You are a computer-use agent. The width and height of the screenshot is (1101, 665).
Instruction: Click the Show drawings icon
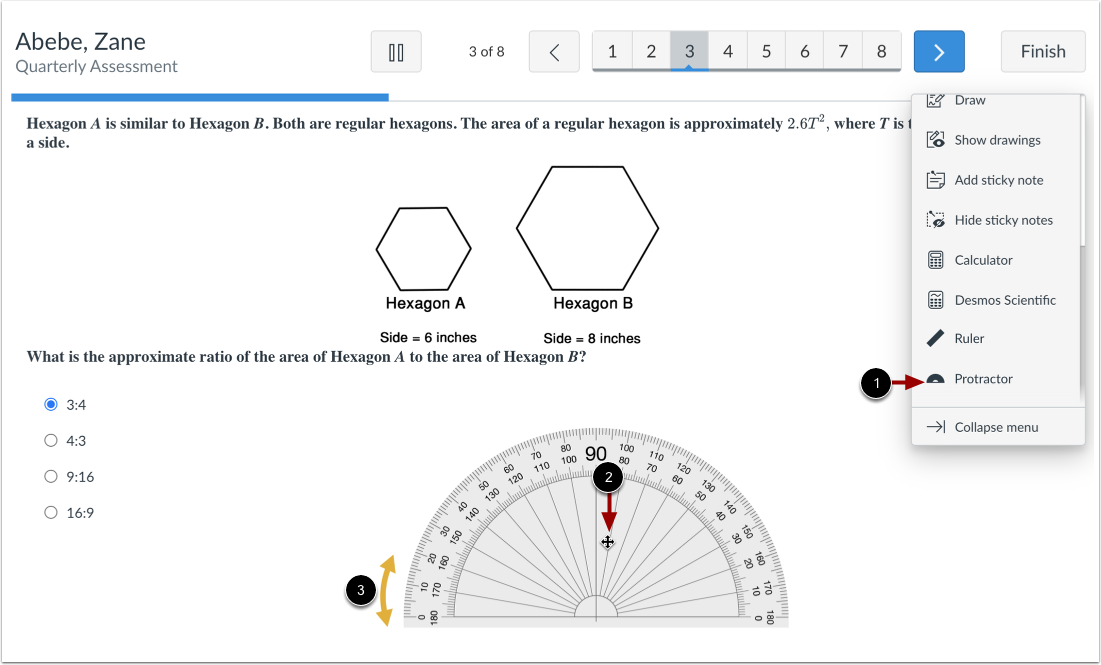point(935,139)
